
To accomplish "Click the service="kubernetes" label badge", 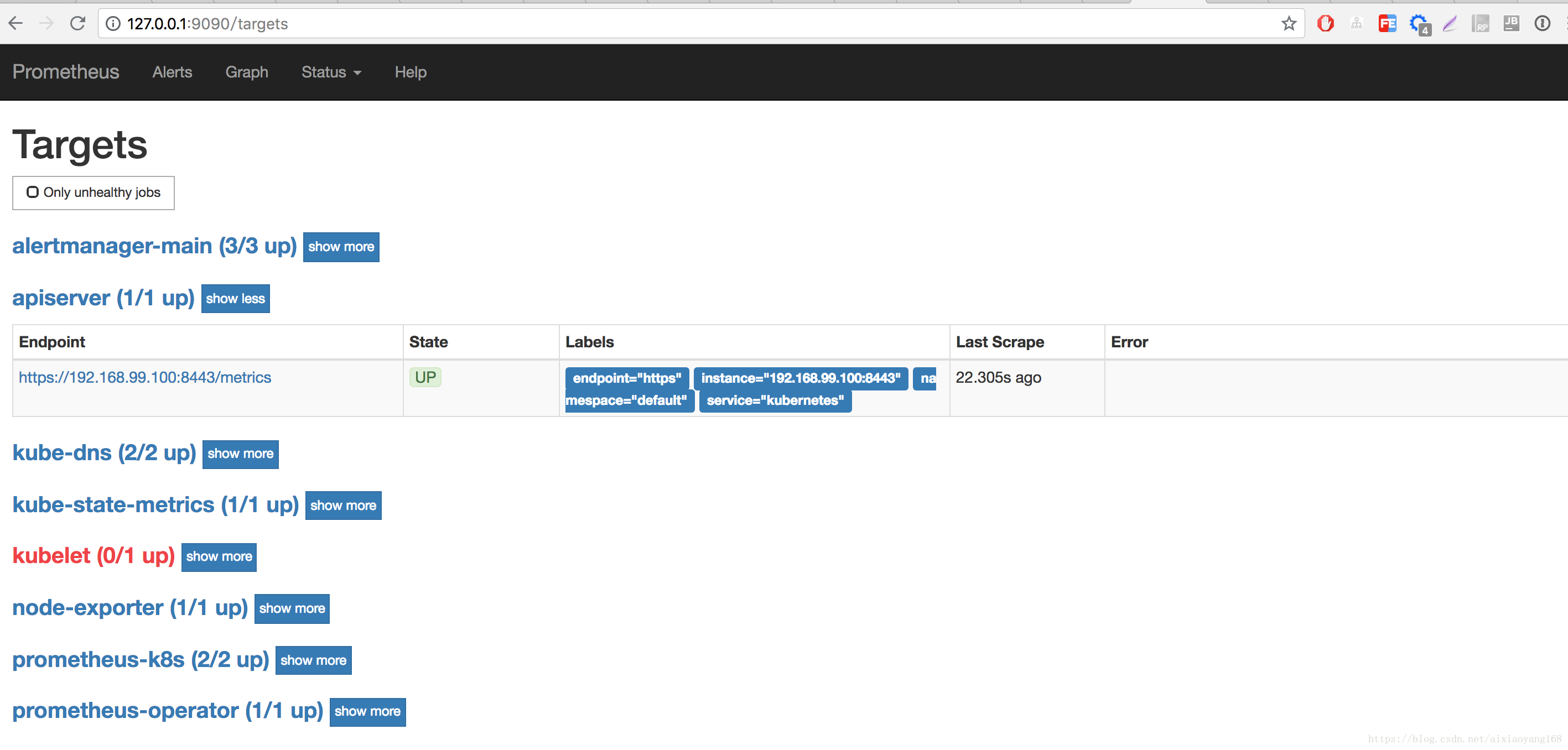I will (x=775, y=401).
